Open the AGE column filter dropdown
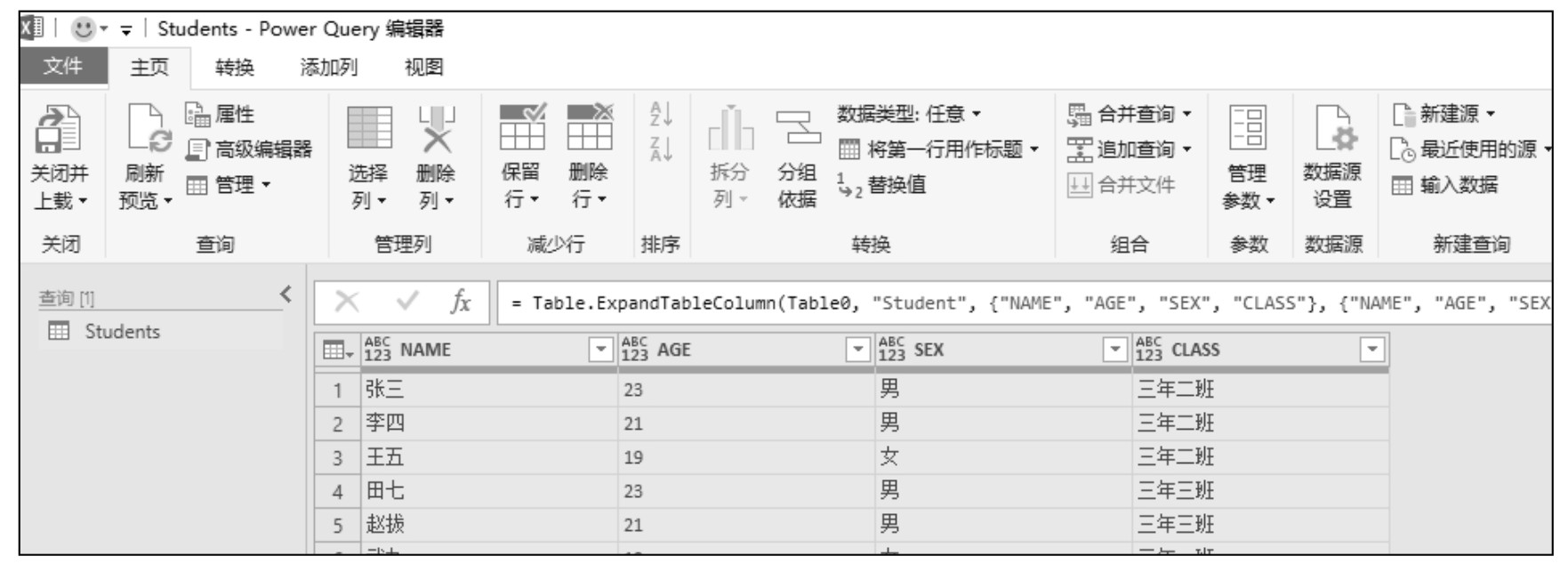This screenshot has height=564, width=1568. click(858, 350)
